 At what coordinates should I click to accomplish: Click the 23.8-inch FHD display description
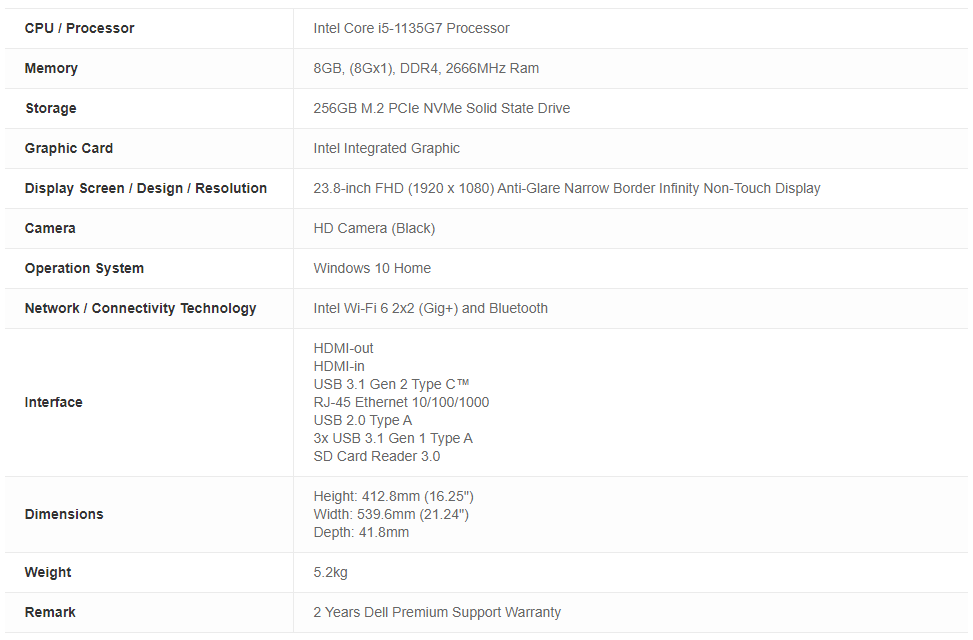[566, 188]
